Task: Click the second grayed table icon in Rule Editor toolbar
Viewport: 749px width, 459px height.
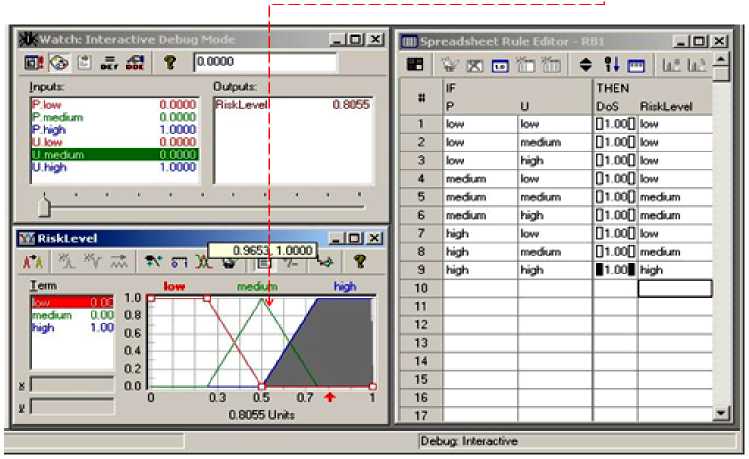Action: pyautogui.click(x=552, y=65)
